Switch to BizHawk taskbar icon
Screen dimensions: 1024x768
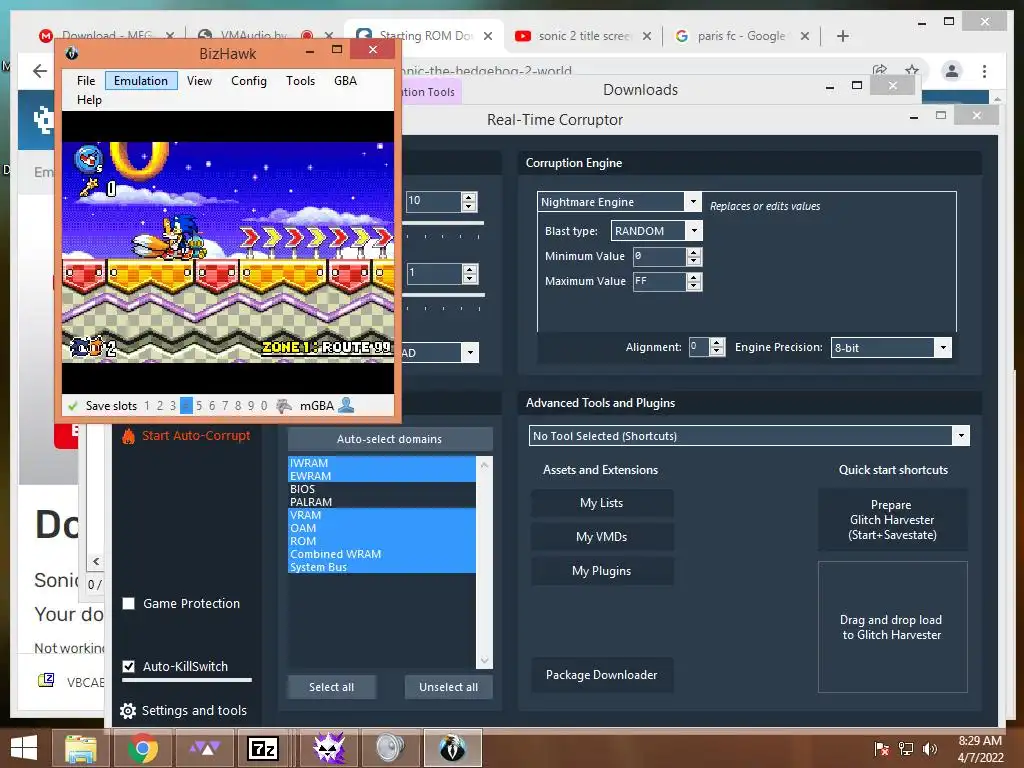[x=453, y=748]
